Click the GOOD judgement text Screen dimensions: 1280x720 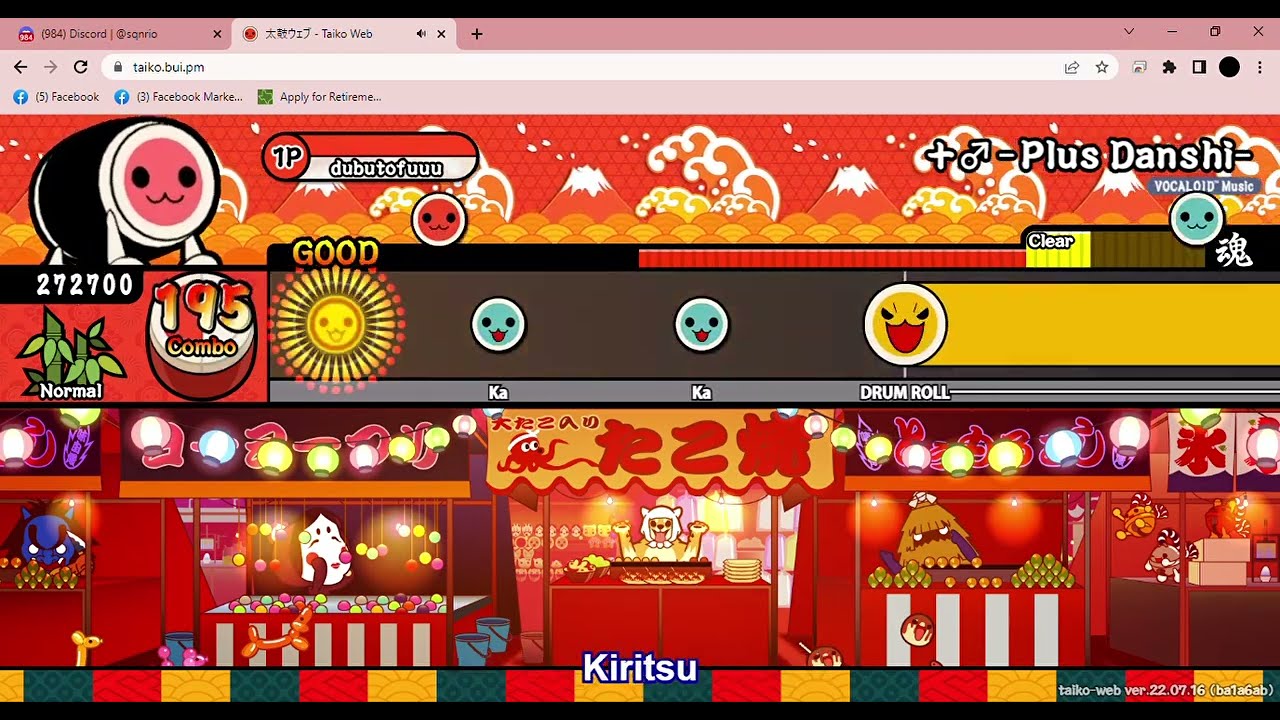(x=335, y=253)
